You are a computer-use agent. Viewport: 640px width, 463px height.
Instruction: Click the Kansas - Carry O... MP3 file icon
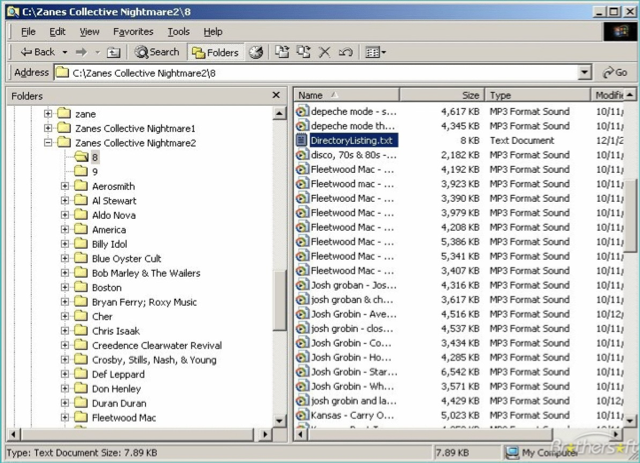coord(302,415)
